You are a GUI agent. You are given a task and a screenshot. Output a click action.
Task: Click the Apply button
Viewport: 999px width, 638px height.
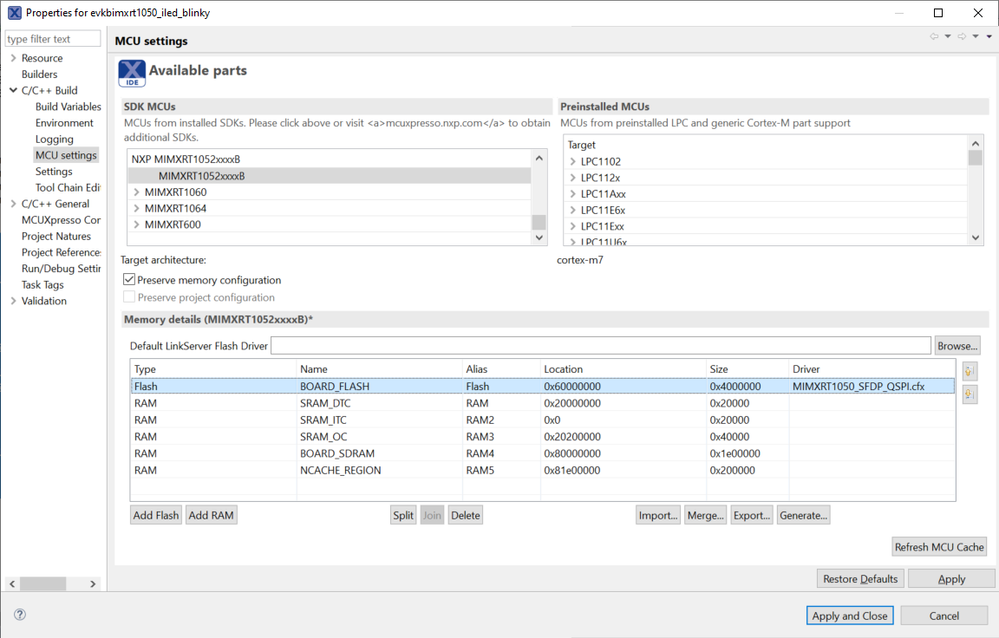click(x=951, y=579)
